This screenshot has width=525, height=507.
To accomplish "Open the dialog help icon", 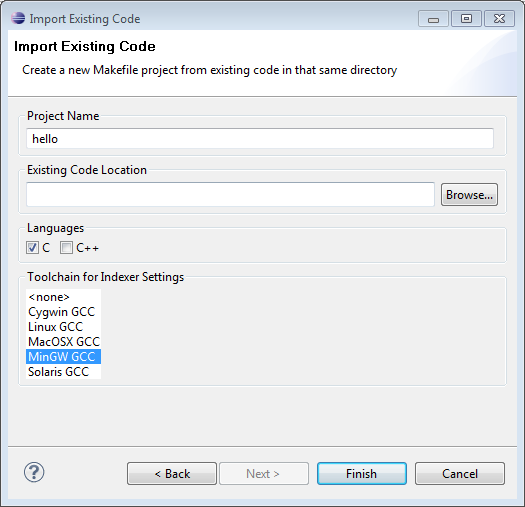I will pyautogui.click(x=34, y=472).
